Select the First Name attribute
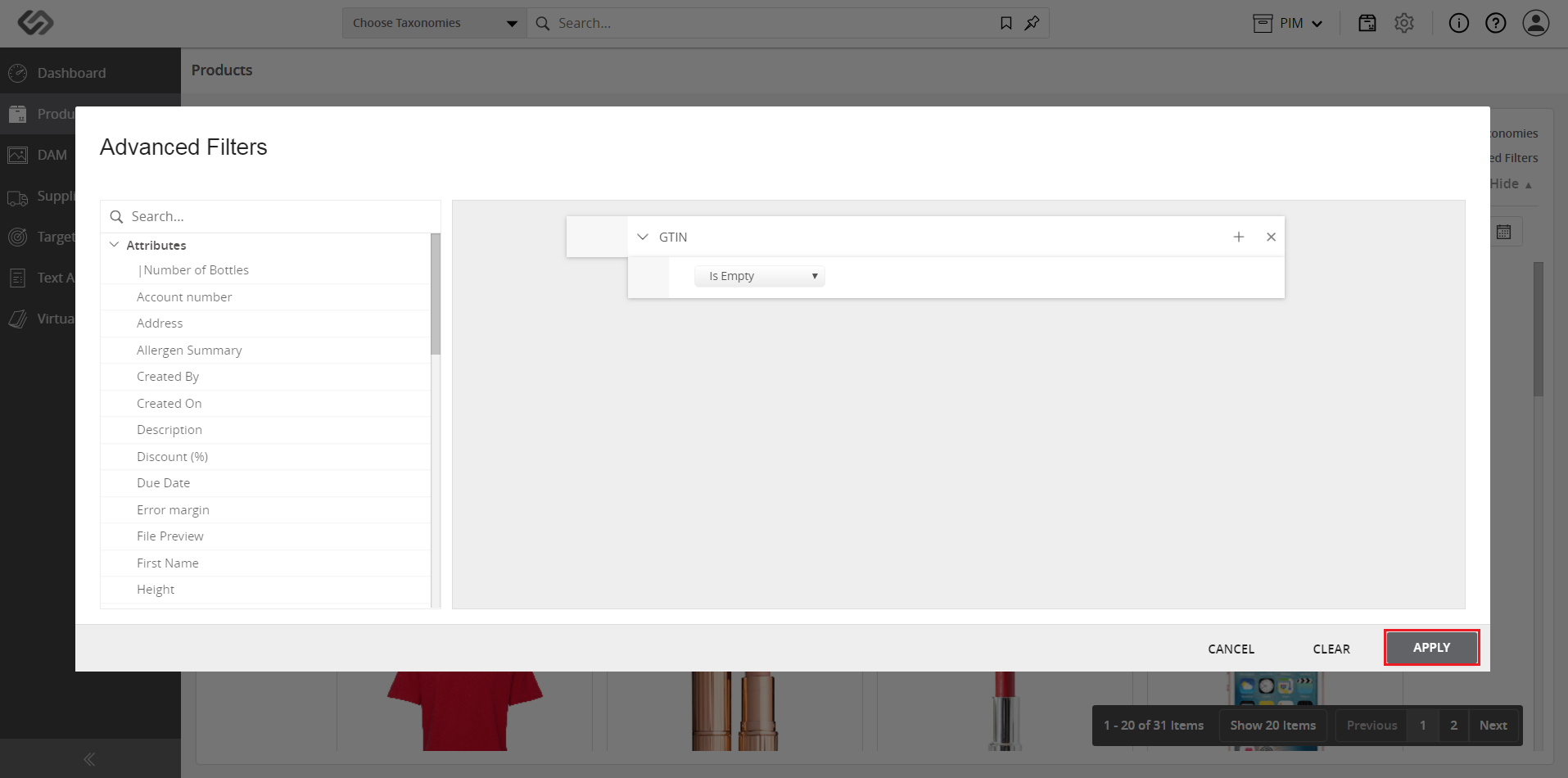This screenshot has width=1568, height=778. [x=265, y=563]
